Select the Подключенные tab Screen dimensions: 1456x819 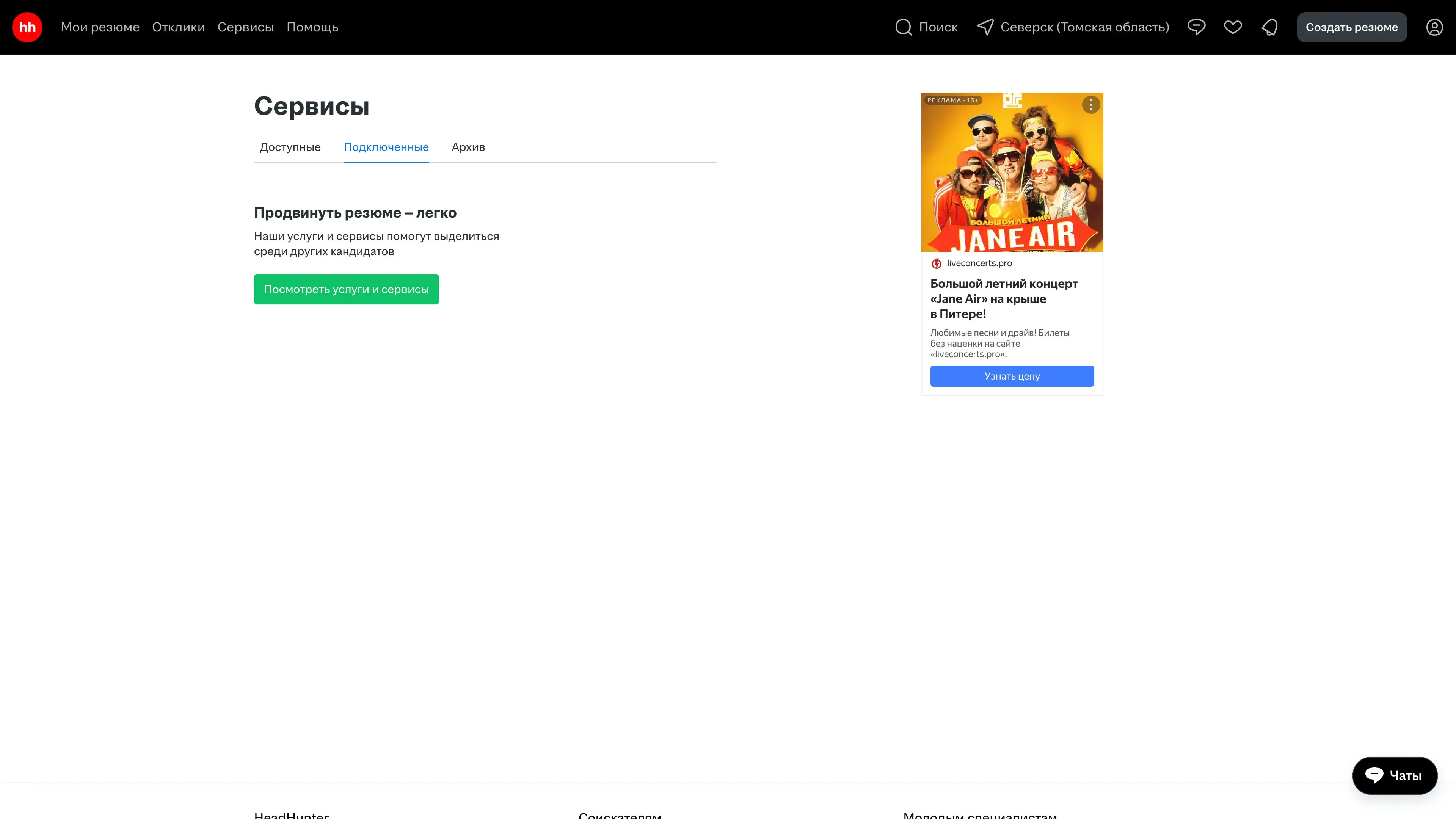tap(386, 147)
